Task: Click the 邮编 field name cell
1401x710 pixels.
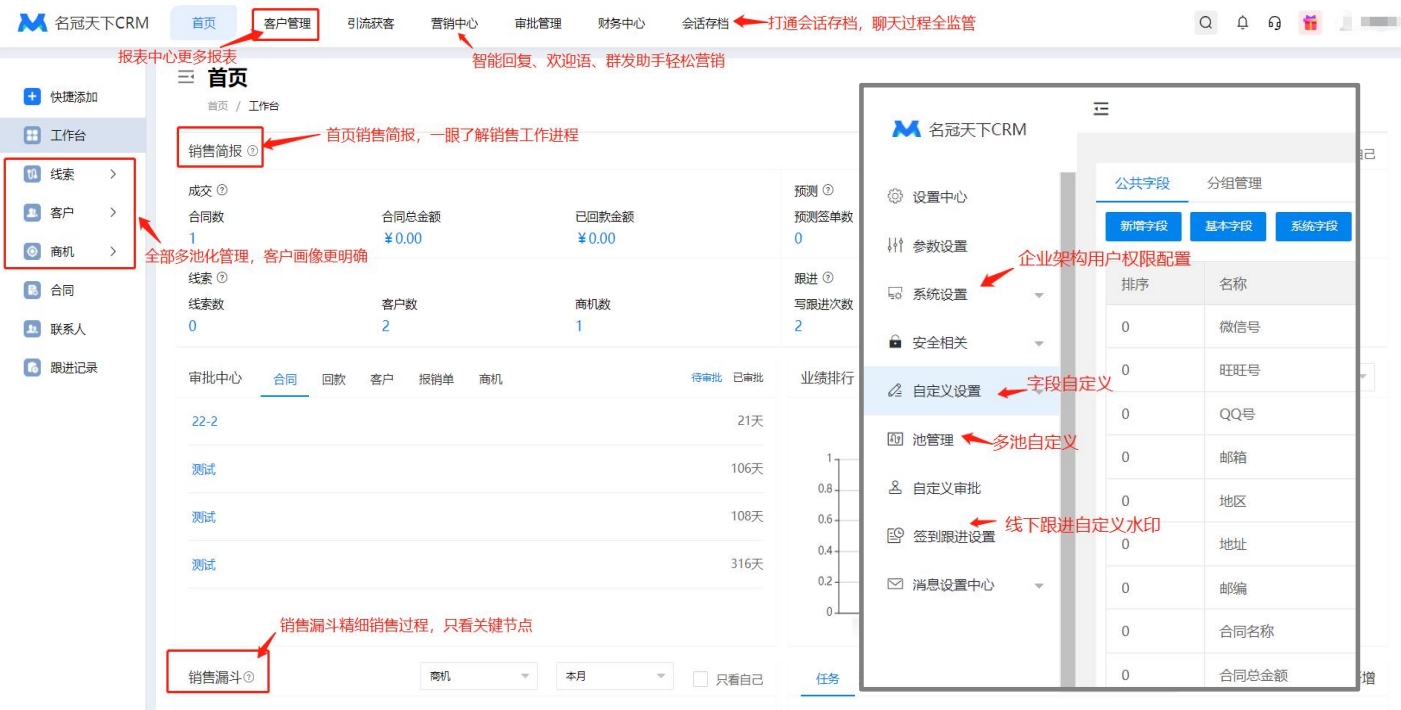Action: (1279, 588)
